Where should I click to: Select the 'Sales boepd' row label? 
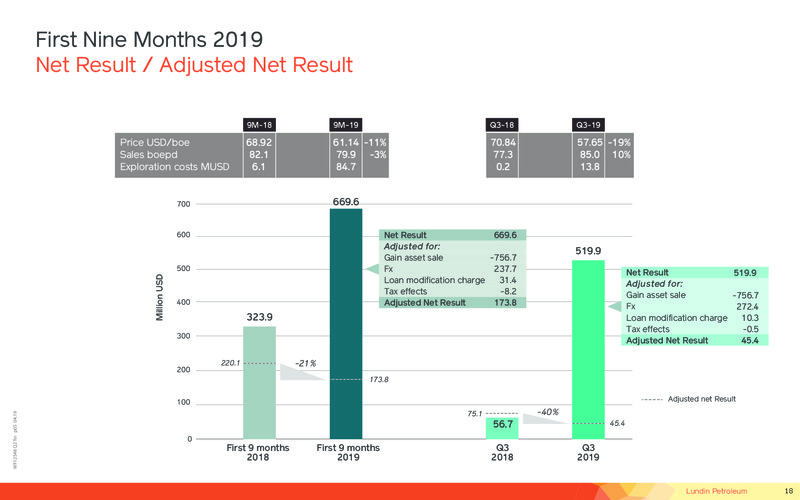click(148, 155)
